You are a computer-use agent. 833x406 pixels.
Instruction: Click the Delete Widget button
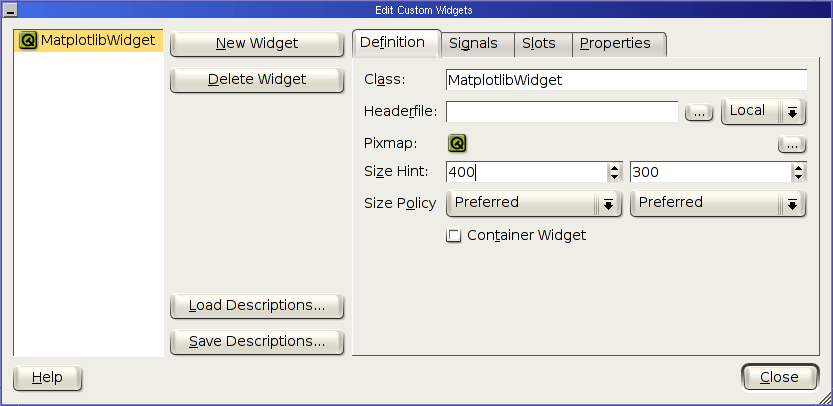[257, 80]
